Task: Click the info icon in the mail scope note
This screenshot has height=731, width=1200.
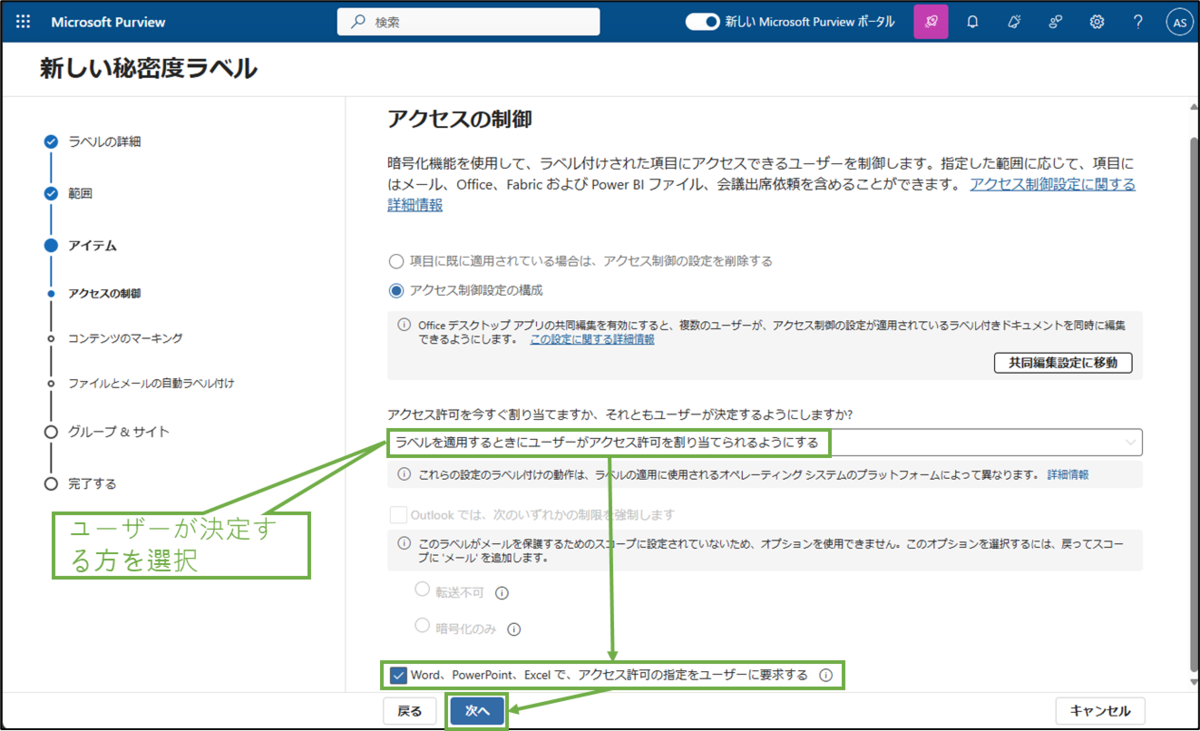Action: click(404, 543)
